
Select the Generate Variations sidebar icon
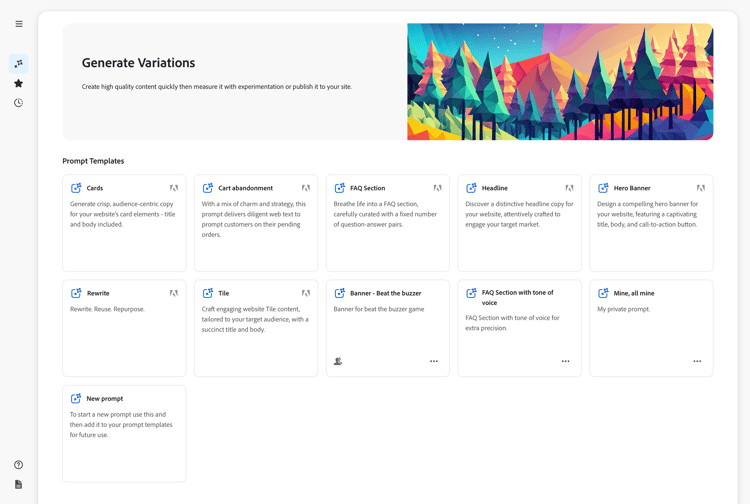(19, 64)
